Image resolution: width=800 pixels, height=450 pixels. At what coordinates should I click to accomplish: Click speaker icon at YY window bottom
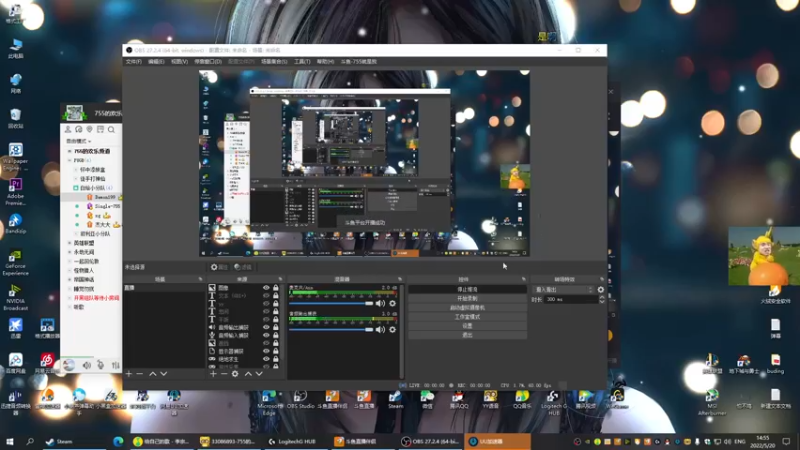click(x=87, y=365)
